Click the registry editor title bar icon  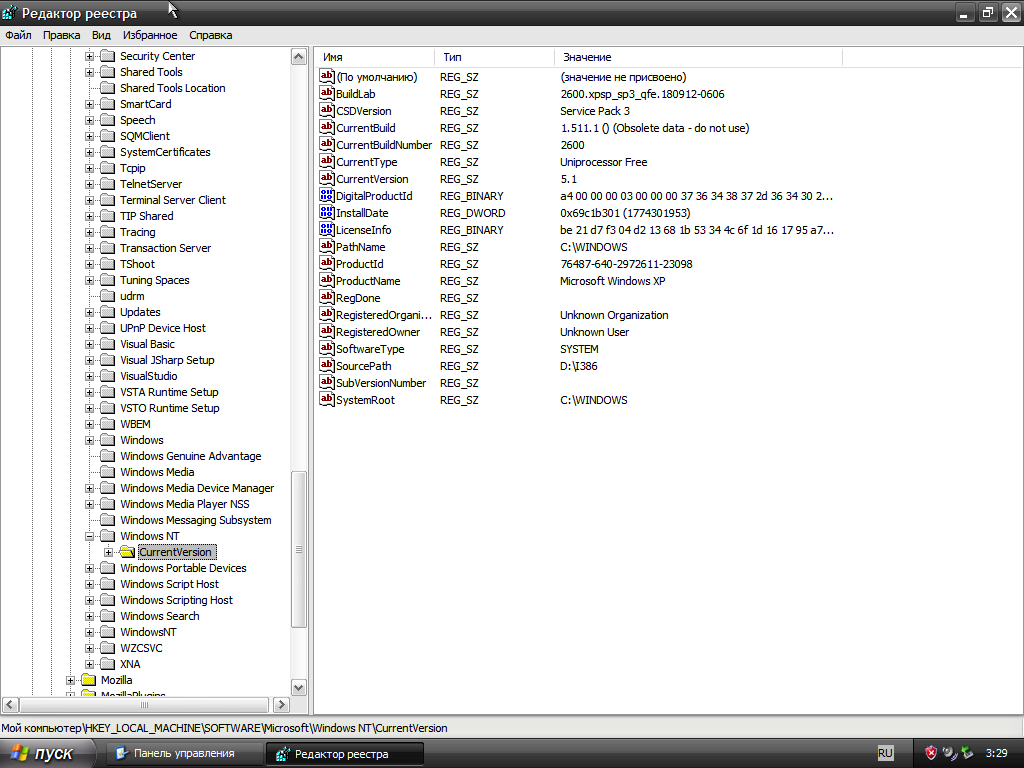[10, 12]
